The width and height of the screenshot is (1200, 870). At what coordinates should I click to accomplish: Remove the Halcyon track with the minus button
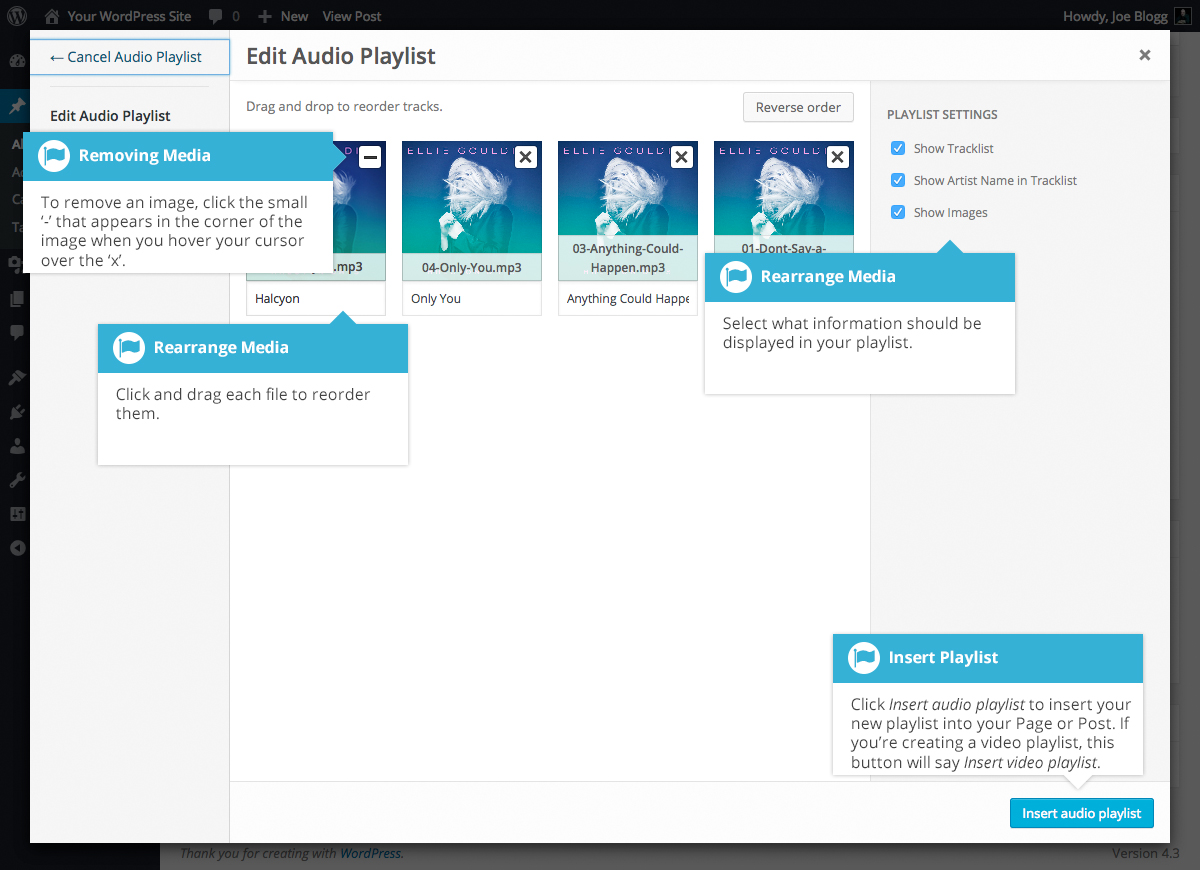[370, 157]
